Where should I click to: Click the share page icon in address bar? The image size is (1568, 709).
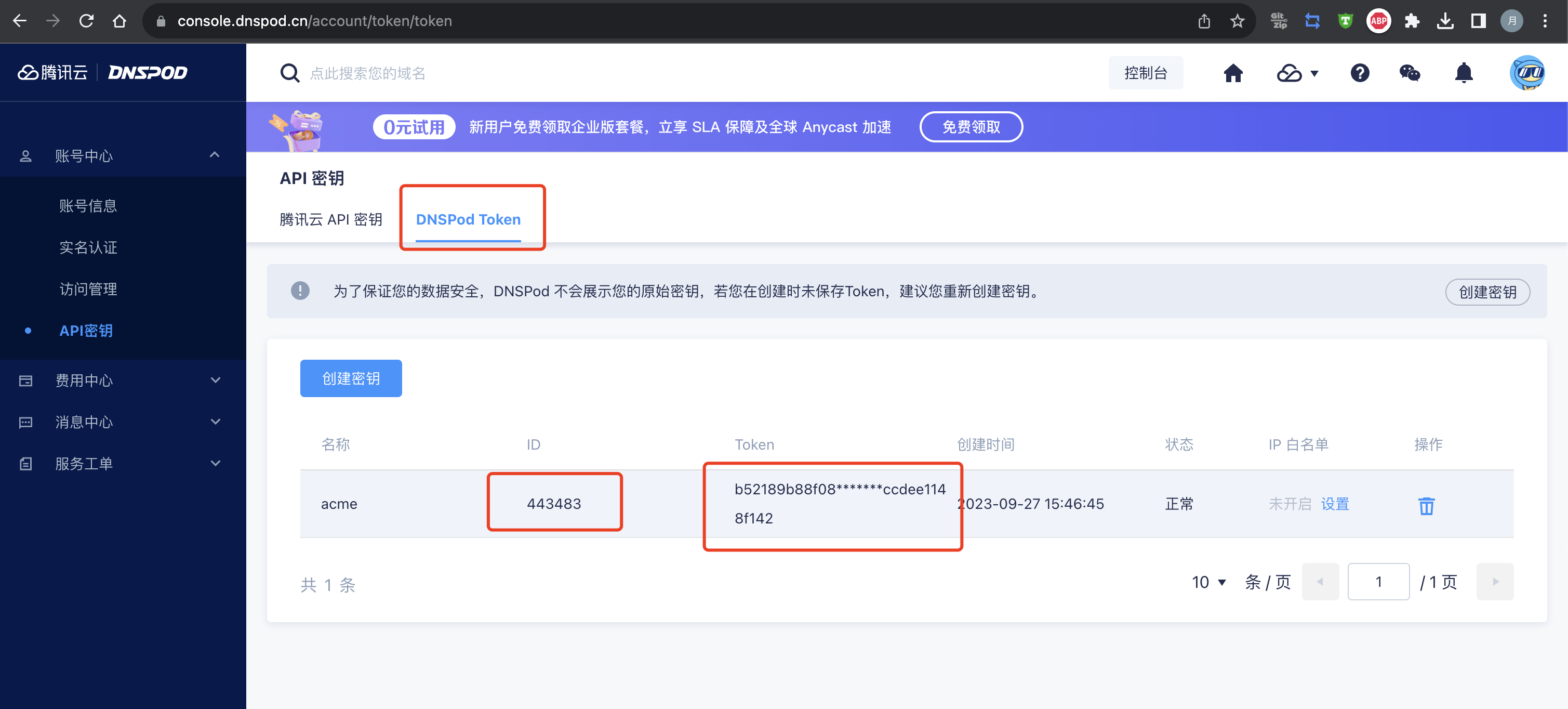1204,21
